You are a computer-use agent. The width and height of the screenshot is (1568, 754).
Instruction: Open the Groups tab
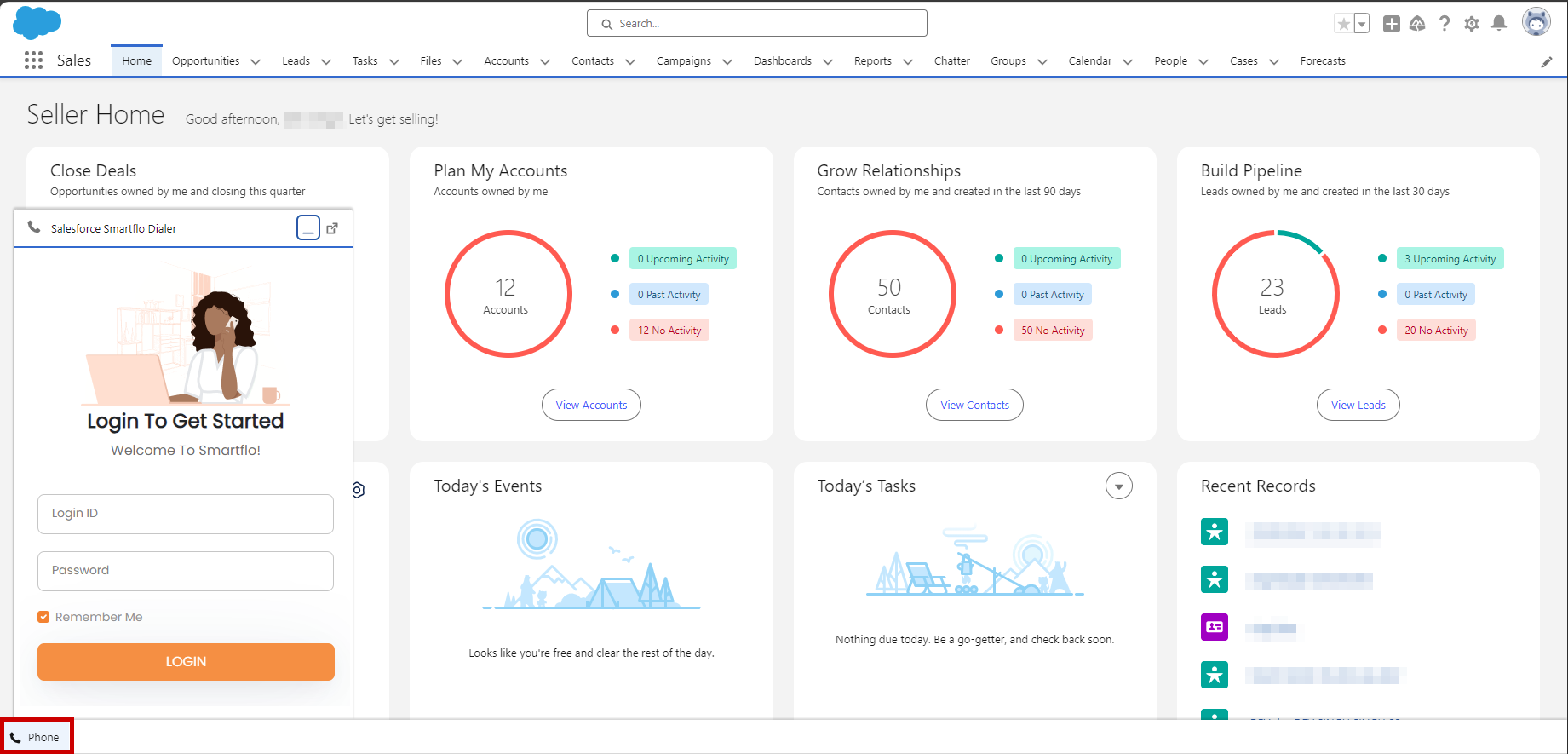tap(1008, 61)
